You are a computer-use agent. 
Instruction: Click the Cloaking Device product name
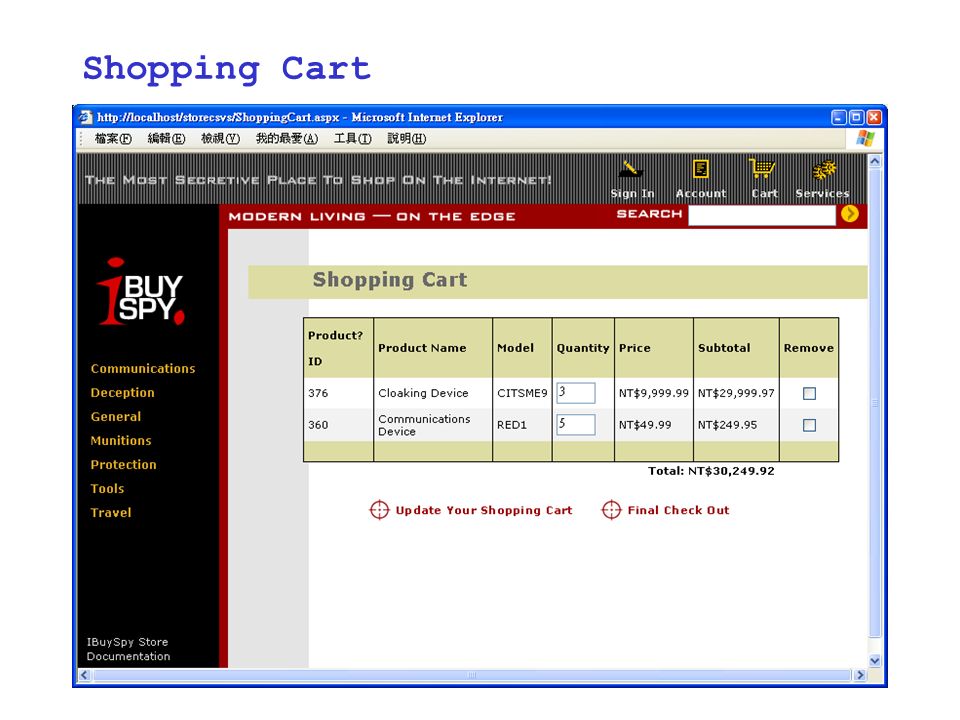[423, 393]
